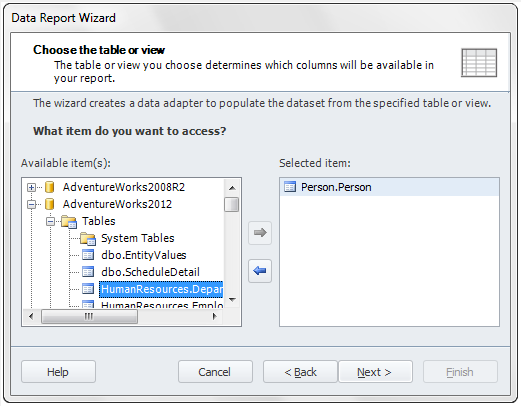Click the HumanResources.Depar table icon
This screenshot has width=521, height=406.
pos(88,289)
